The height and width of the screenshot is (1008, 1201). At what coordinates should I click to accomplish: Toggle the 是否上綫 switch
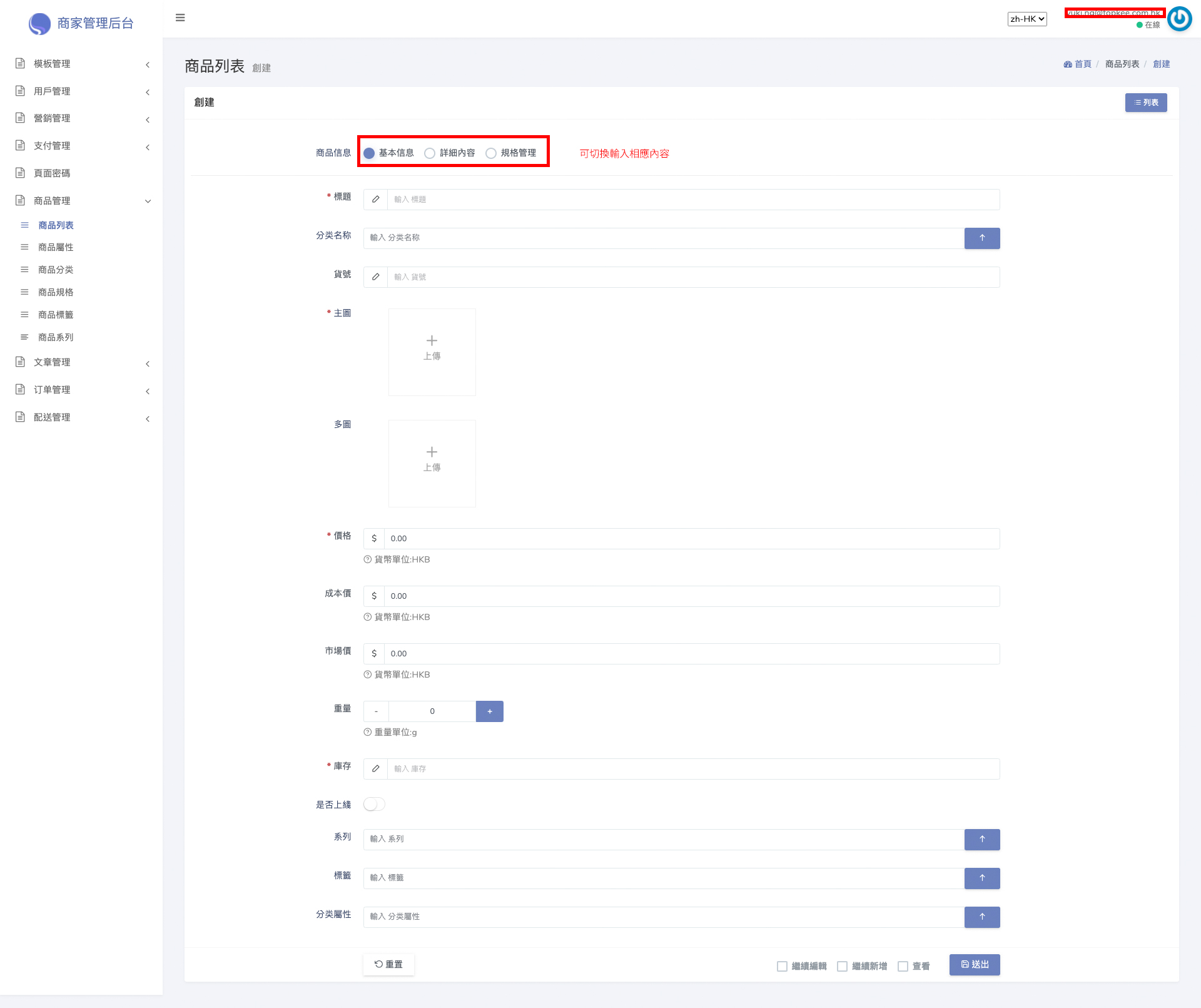374,804
